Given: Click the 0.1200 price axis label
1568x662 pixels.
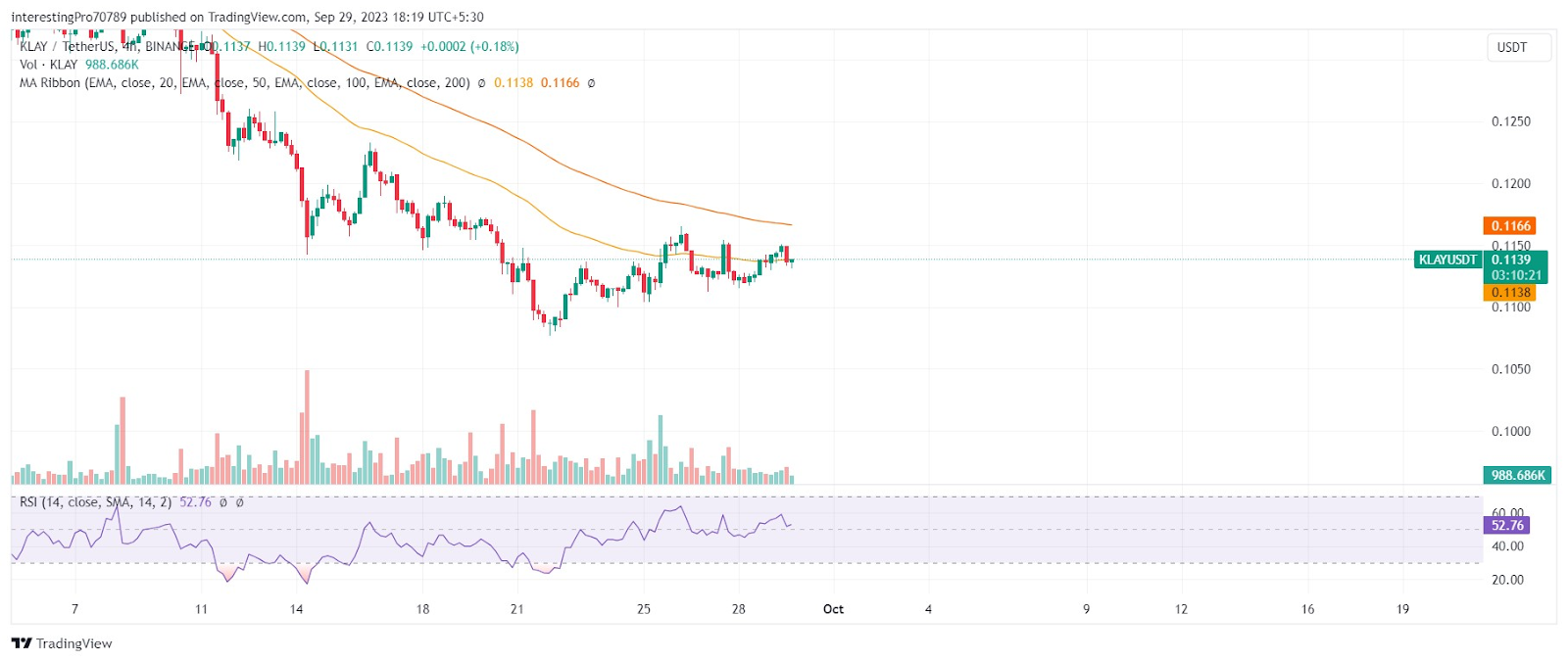Looking at the screenshot, I should (1510, 184).
